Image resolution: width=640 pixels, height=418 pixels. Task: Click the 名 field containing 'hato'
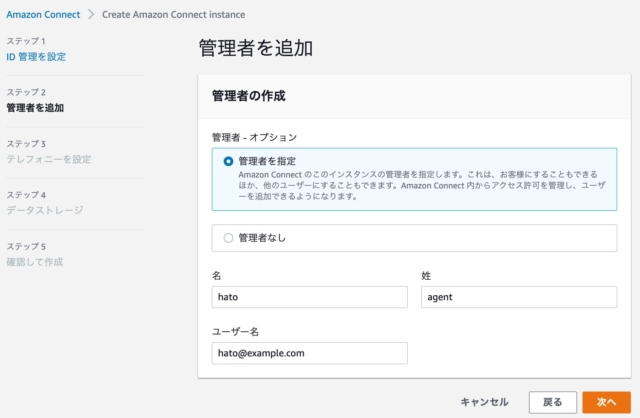point(310,297)
